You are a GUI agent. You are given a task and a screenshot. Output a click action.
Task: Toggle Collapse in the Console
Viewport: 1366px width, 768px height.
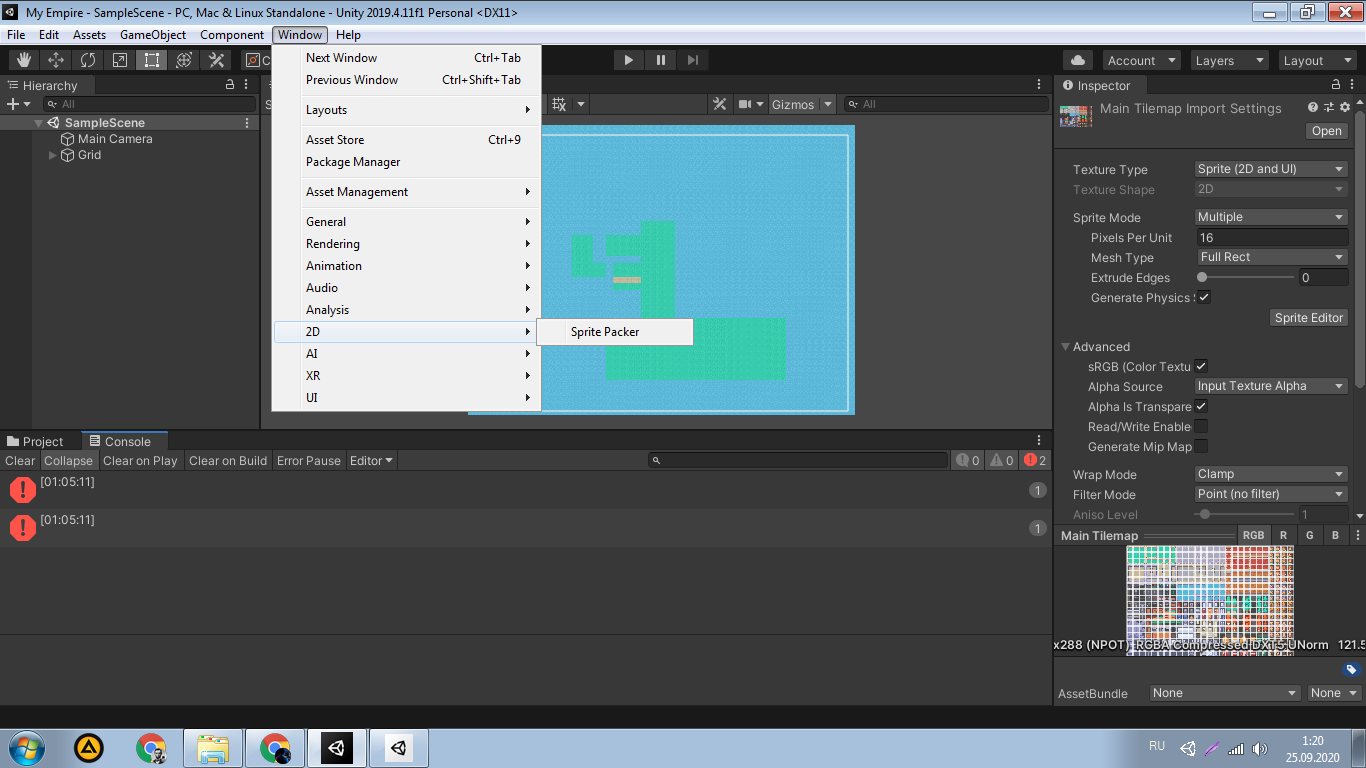click(68, 461)
